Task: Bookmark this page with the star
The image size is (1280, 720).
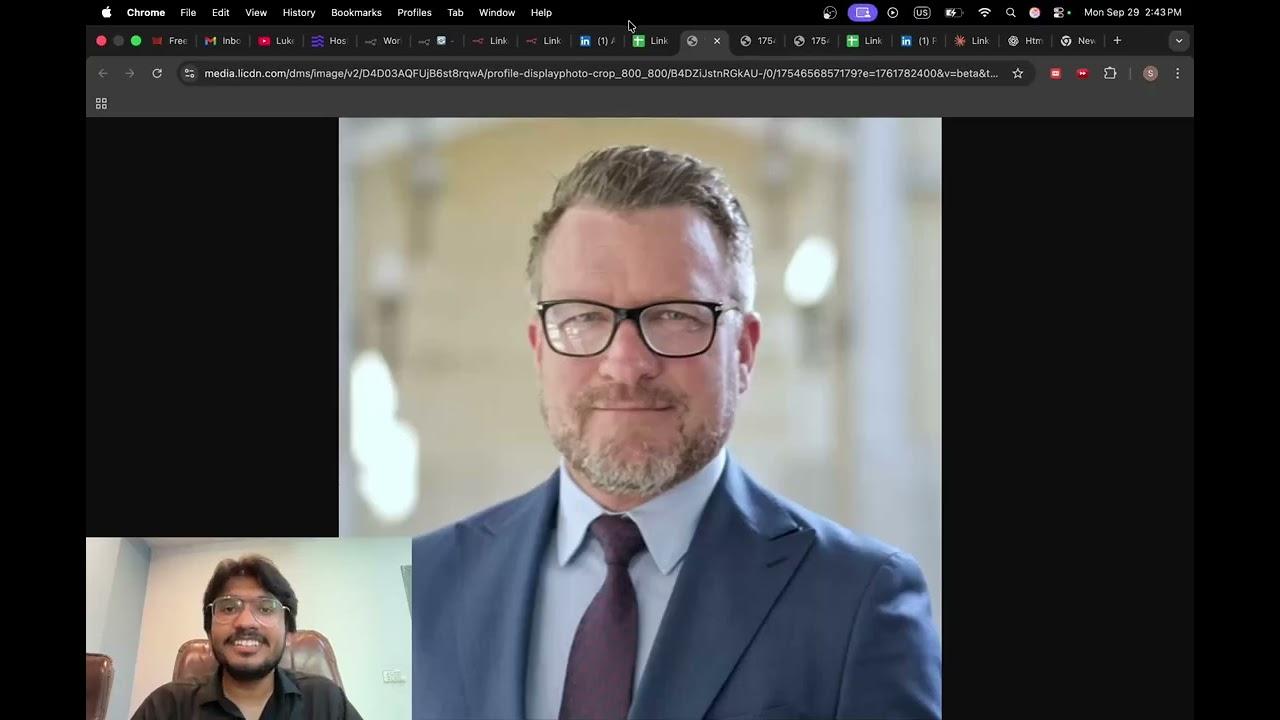Action: [1017, 73]
